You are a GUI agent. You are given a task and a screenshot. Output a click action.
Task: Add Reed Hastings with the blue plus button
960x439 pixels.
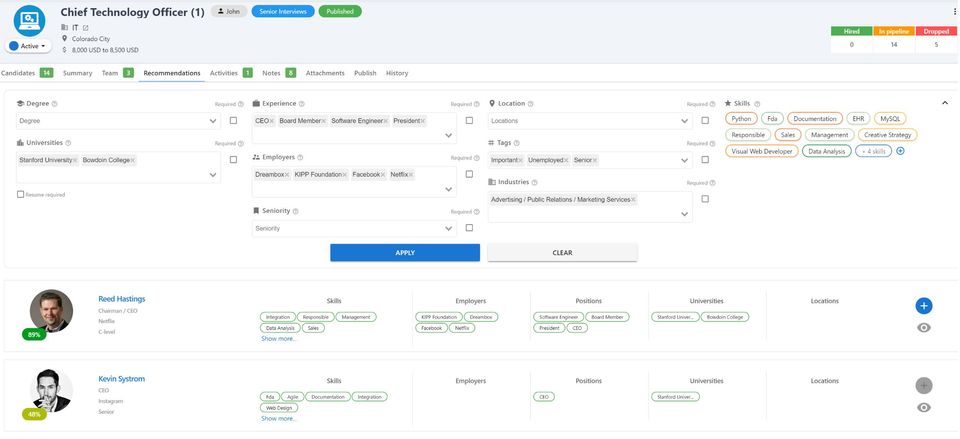924,306
